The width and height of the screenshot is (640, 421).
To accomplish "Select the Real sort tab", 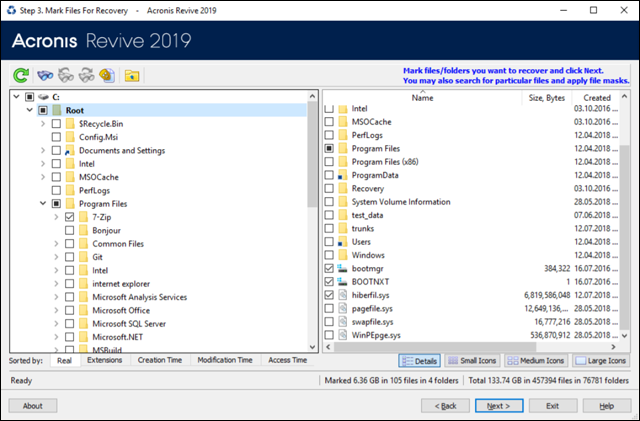I will 64,360.
